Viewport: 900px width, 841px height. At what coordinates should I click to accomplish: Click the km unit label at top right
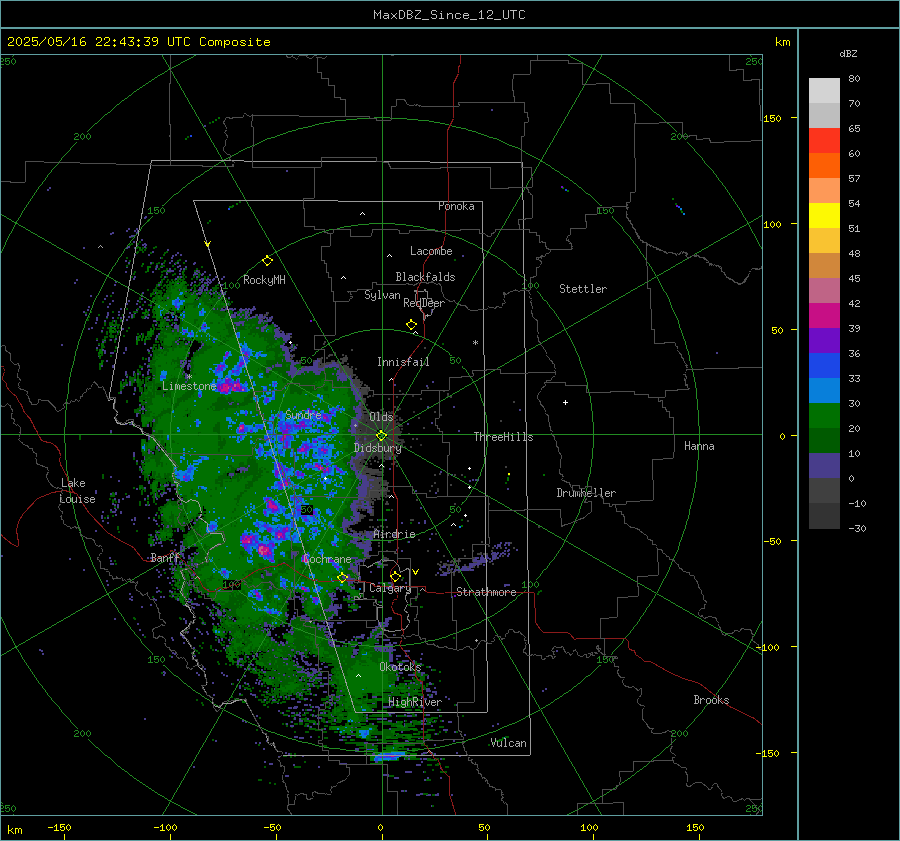coord(782,42)
